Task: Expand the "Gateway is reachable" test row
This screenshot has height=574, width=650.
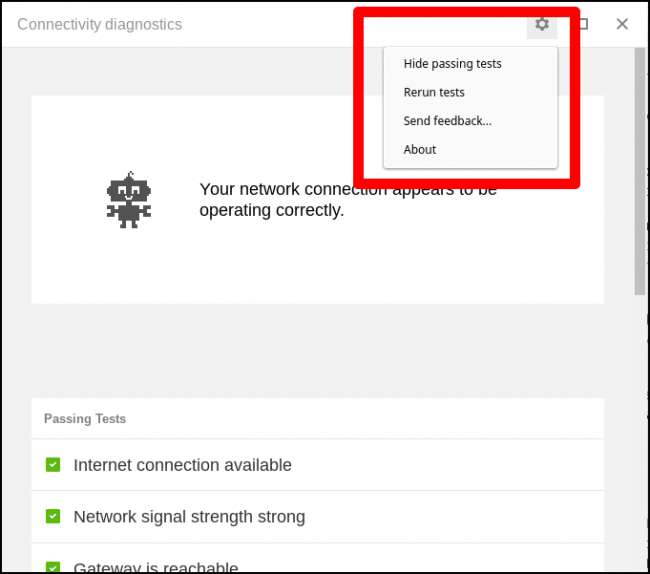Action: [156, 568]
